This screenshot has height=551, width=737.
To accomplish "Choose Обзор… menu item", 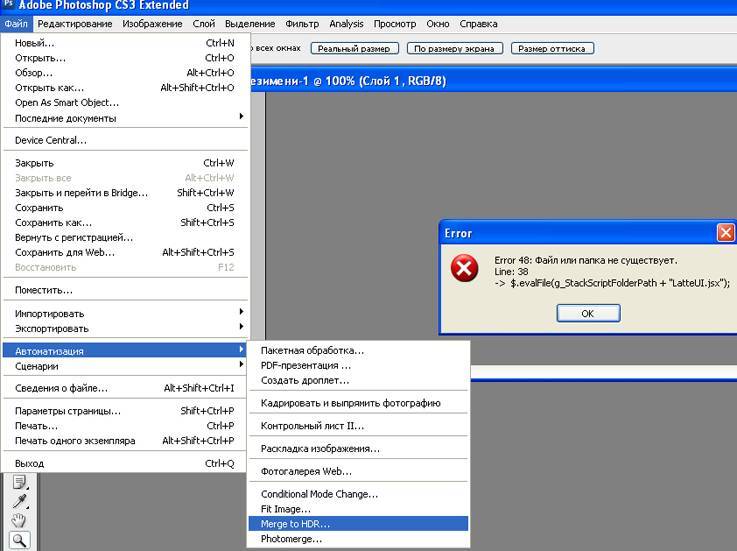I will [125, 72].
